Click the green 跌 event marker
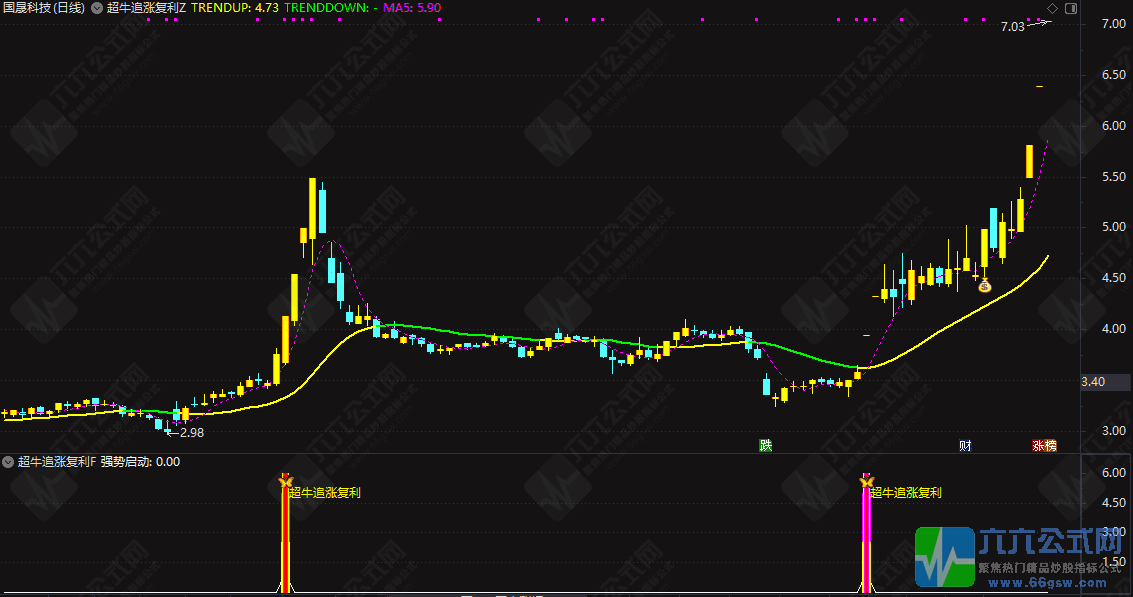 (x=766, y=445)
